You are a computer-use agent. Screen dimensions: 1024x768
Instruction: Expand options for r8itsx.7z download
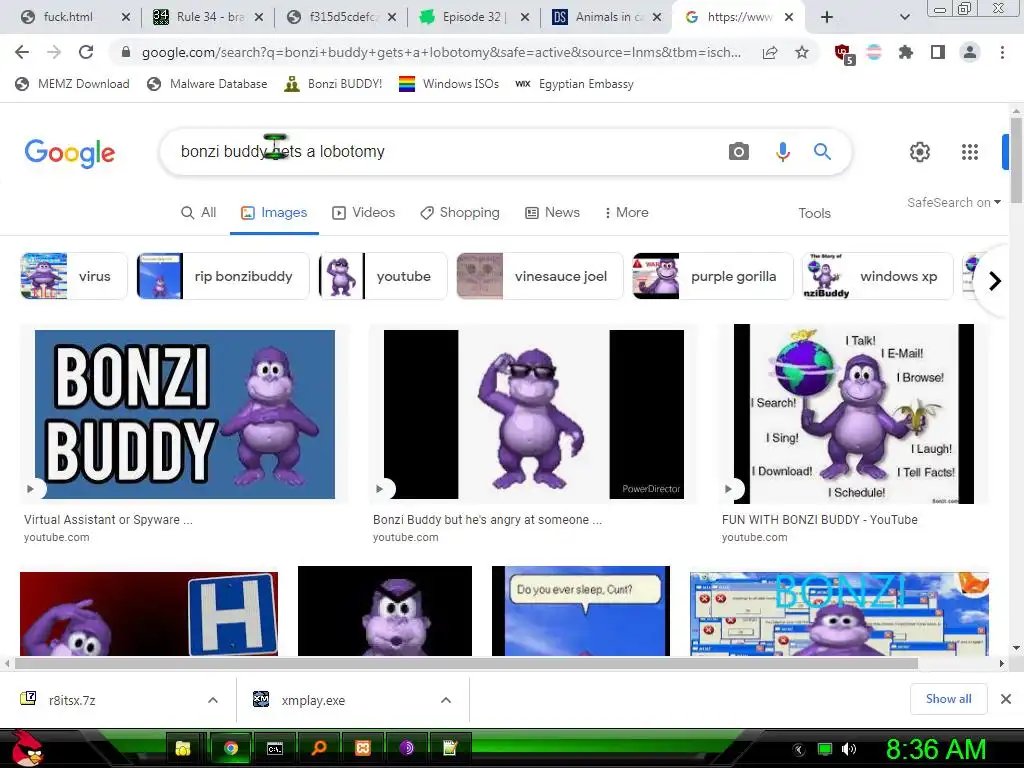coord(213,700)
